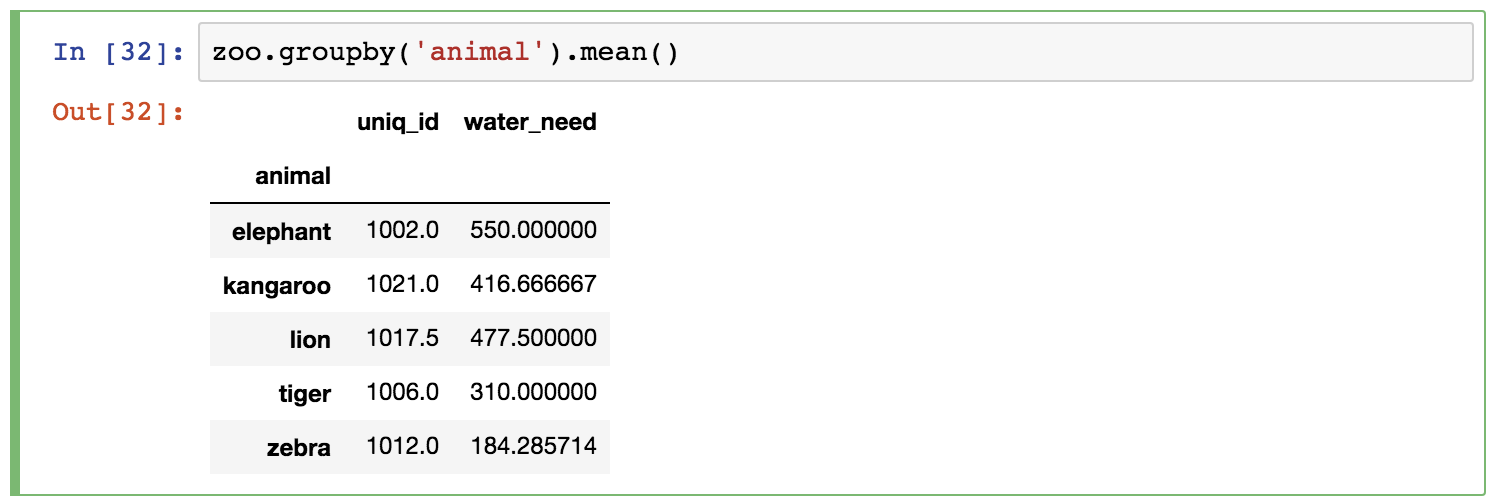Select the lion row label
The image size is (1498, 504).
[310, 340]
